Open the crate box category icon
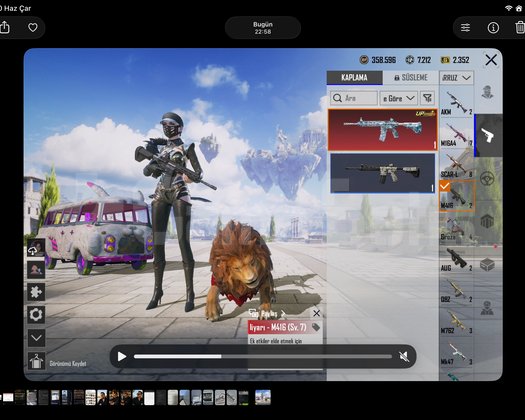Screen dimensions: 525x420 pyautogui.click(x=487, y=265)
